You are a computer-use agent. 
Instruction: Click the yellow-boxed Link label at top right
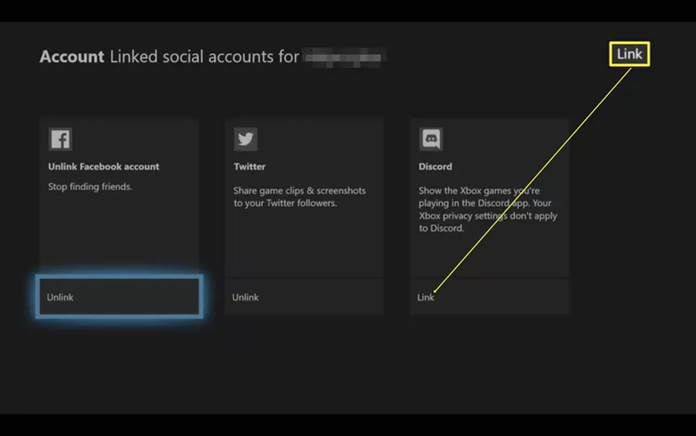point(629,54)
